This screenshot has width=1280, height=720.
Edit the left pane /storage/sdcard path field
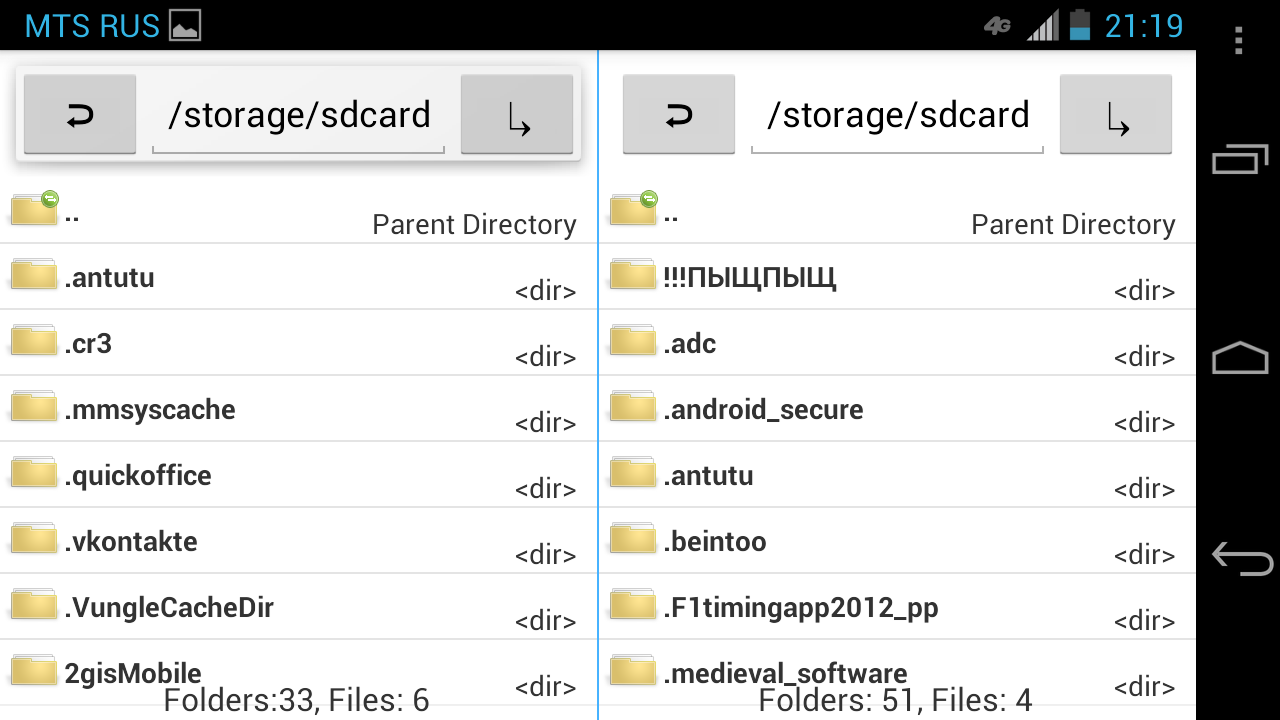[298, 116]
